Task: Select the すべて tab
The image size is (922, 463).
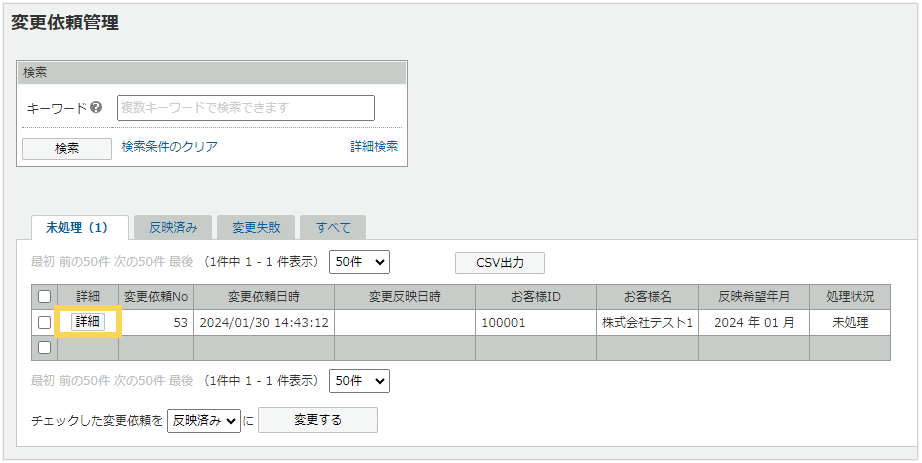Action: (333, 228)
